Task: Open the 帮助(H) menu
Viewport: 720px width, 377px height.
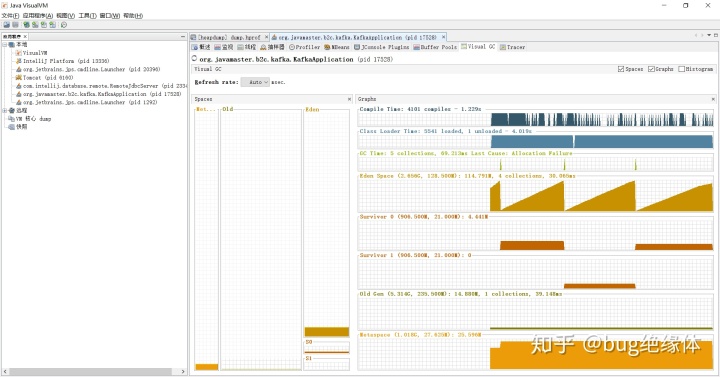Action: click(x=133, y=16)
